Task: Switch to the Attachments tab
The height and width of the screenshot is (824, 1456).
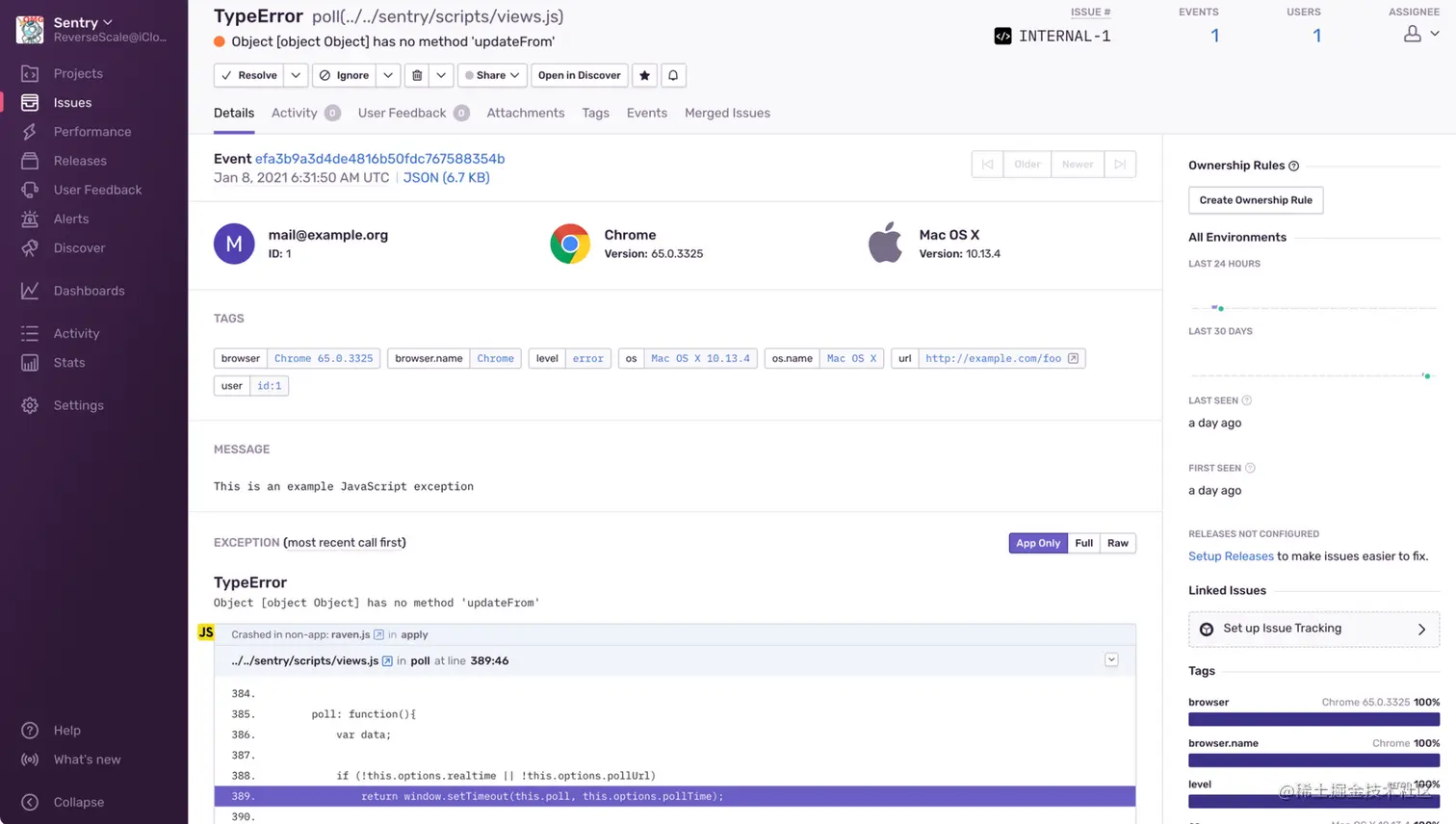Action: pyautogui.click(x=526, y=113)
